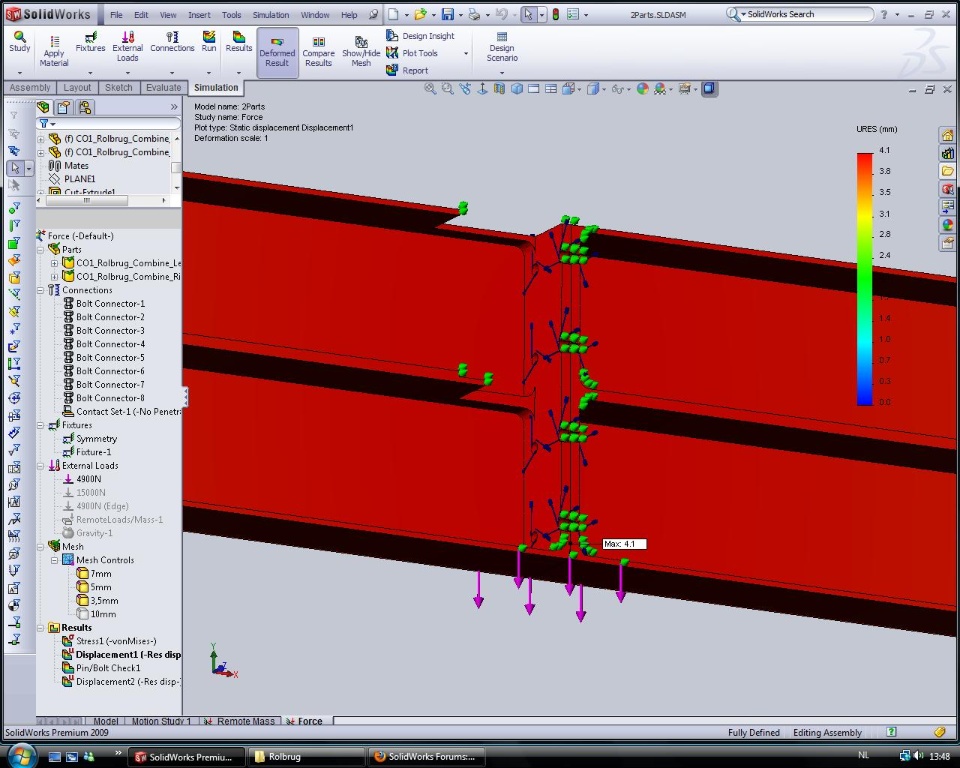Switch to Rolbrug folder in taskbar
The width and height of the screenshot is (960, 768).
coord(306,757)
